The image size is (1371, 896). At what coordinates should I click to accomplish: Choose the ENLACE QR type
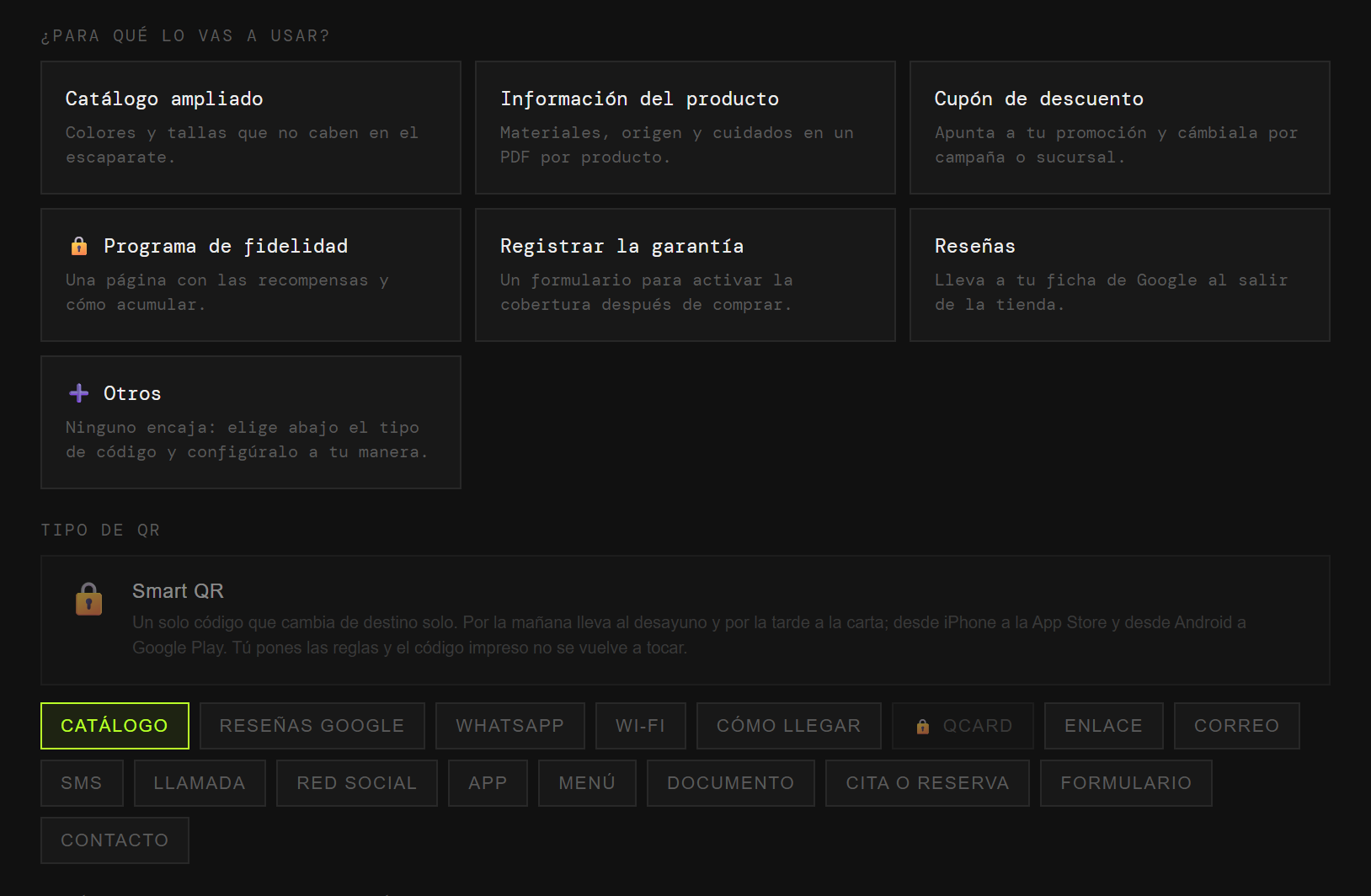(1104, 726)
